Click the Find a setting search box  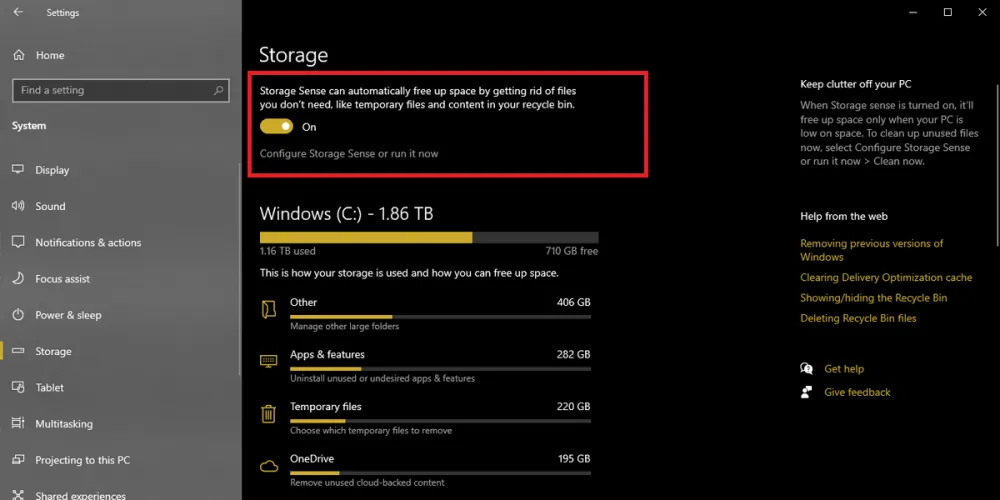110,90
